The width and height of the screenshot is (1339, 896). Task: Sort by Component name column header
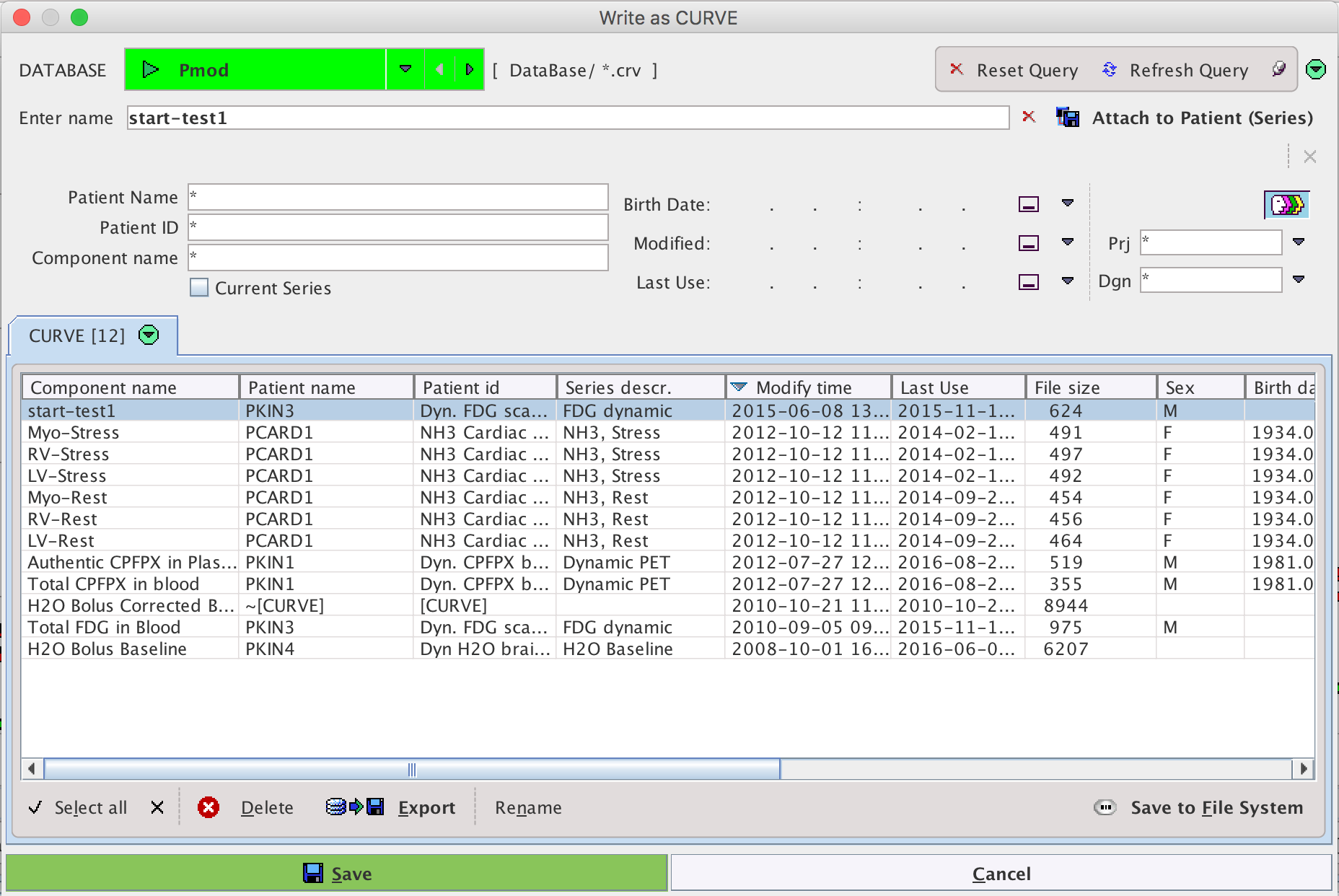(131, 387)
